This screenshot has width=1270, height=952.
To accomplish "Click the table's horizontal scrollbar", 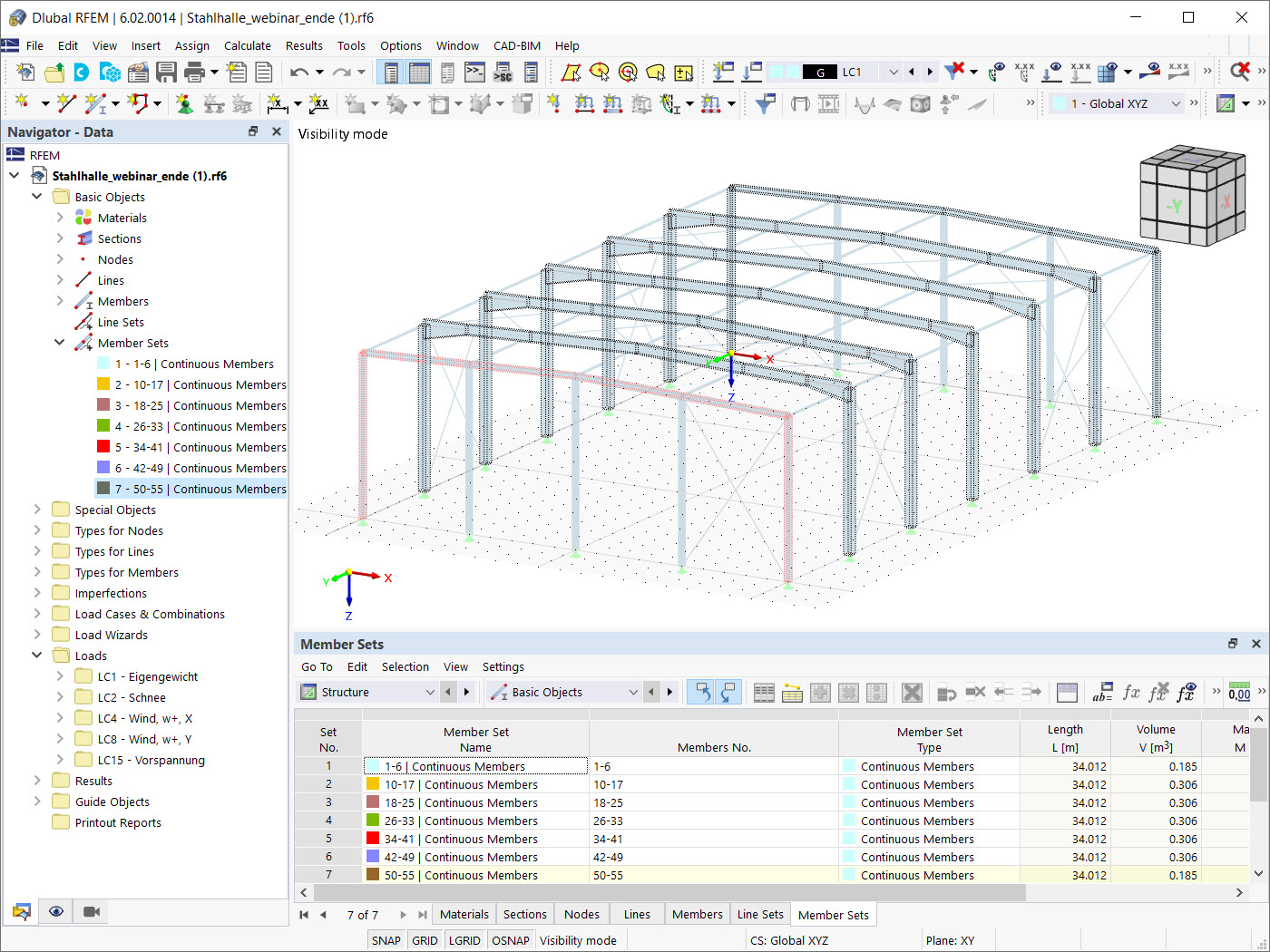I will tap(668, 893).
